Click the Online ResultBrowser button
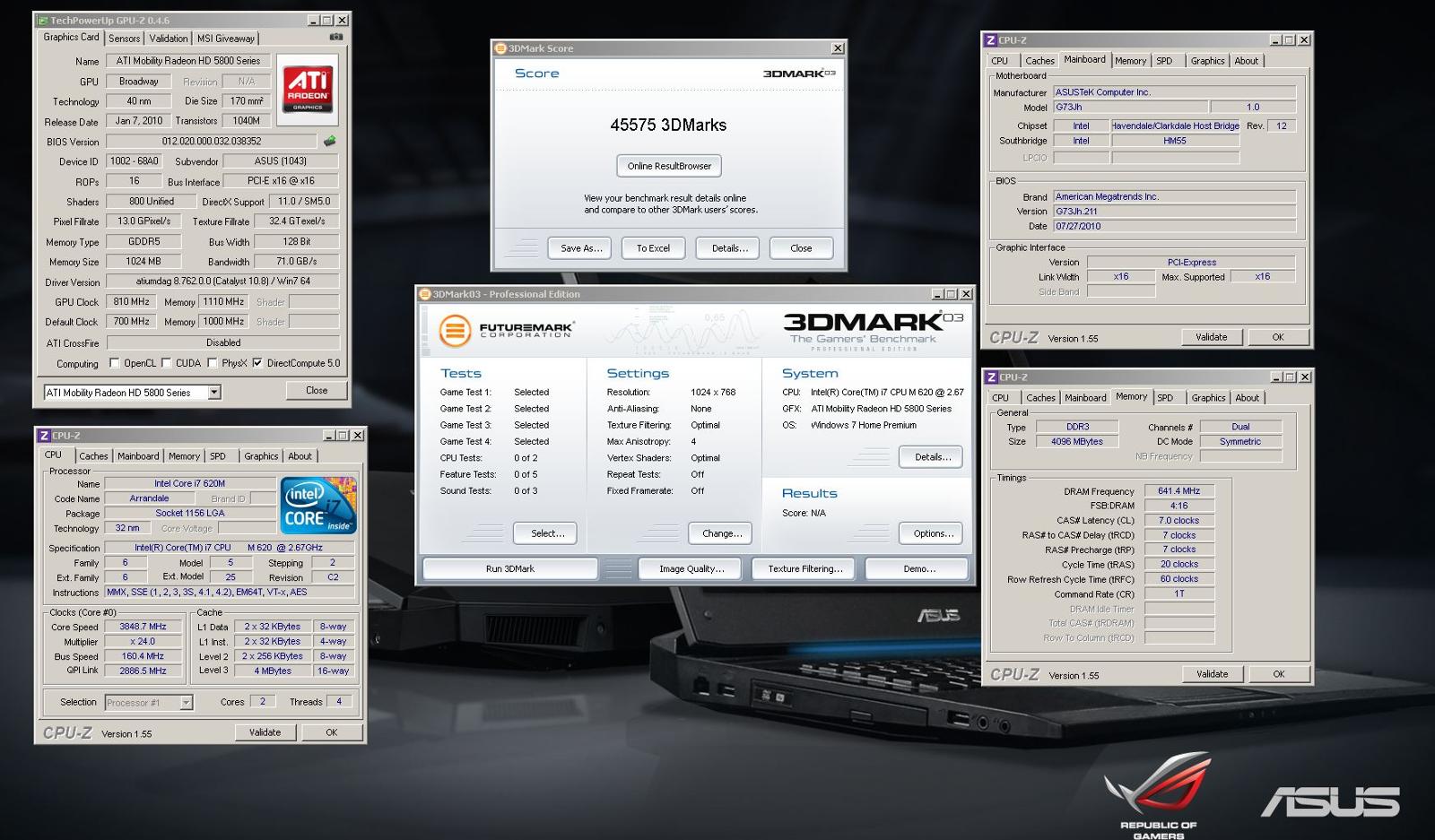 point(669,166)
